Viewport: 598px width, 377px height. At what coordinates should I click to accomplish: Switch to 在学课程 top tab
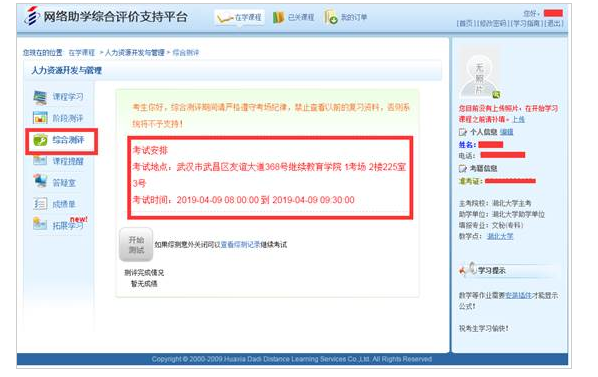(240, 17)
